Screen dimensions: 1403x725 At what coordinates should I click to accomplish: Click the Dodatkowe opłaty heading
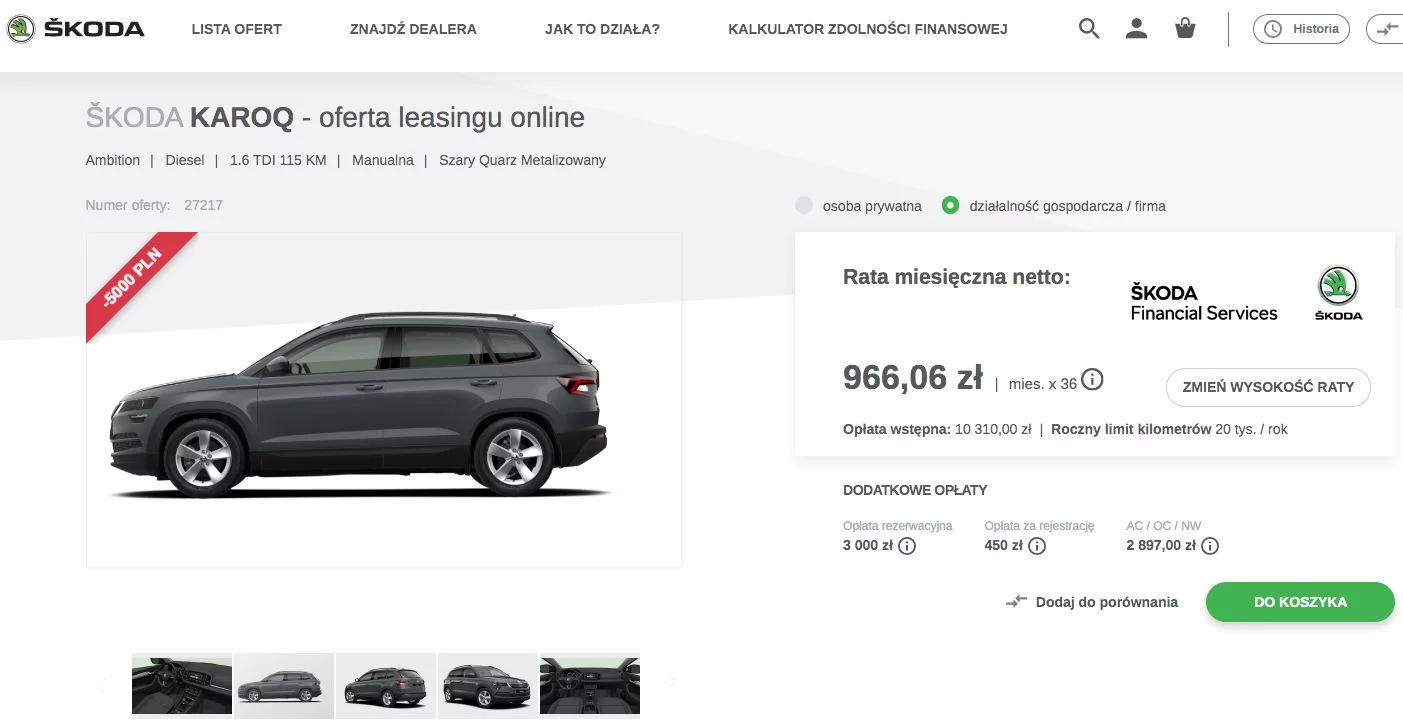[915, 490]
